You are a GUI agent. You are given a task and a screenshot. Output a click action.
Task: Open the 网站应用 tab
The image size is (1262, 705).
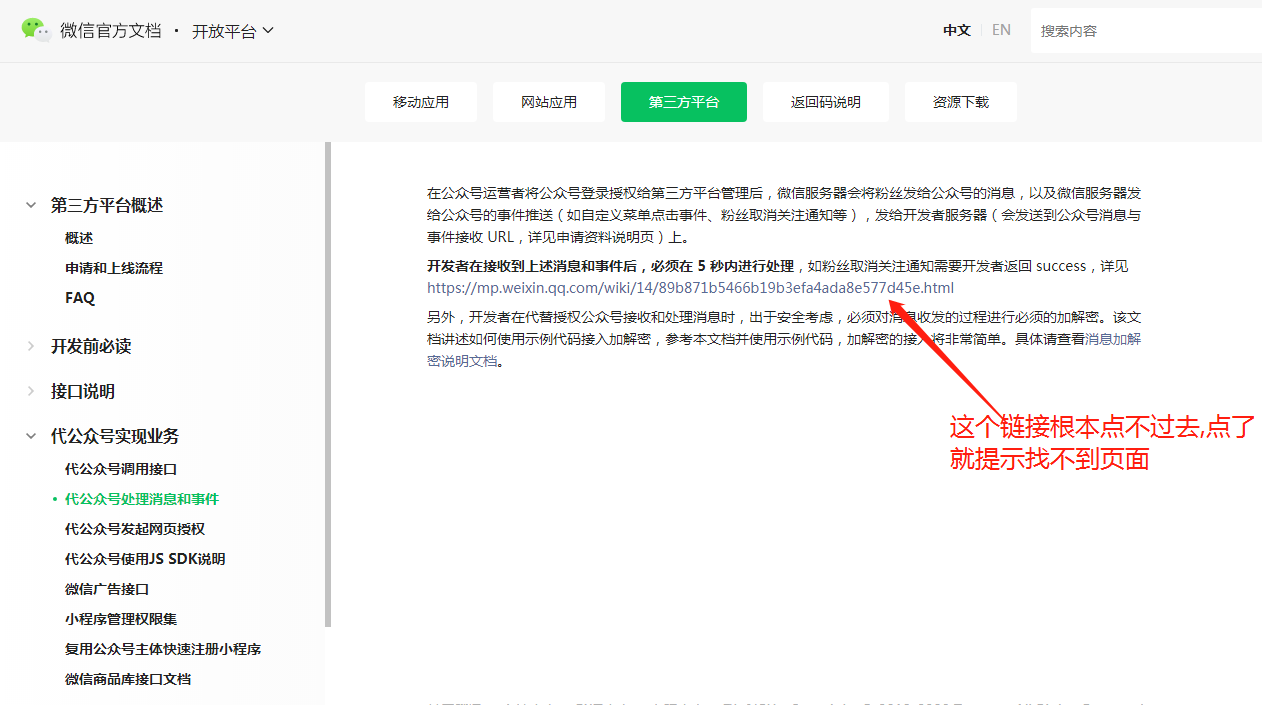pyautogui.click(x=549, y=102)
